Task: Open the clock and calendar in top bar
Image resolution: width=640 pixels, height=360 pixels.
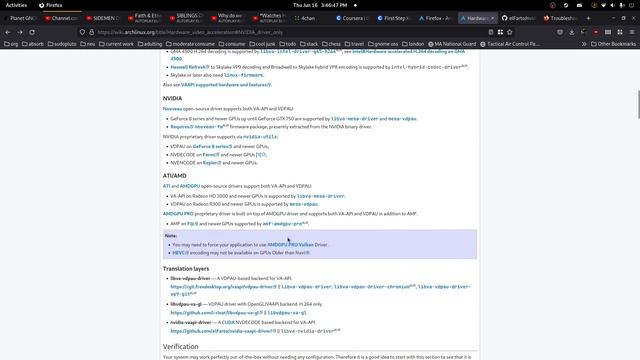Action: pyautogui.click(x=320, y=5)
